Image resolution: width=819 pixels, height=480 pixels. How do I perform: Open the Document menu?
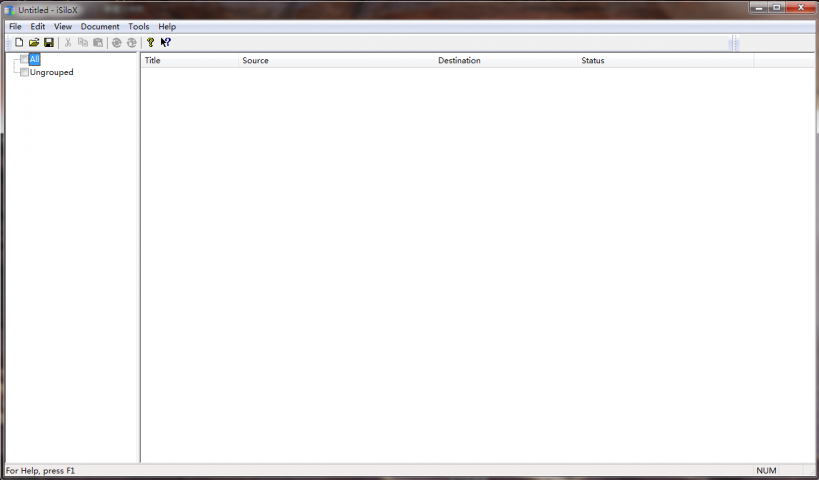pos(100,27)
